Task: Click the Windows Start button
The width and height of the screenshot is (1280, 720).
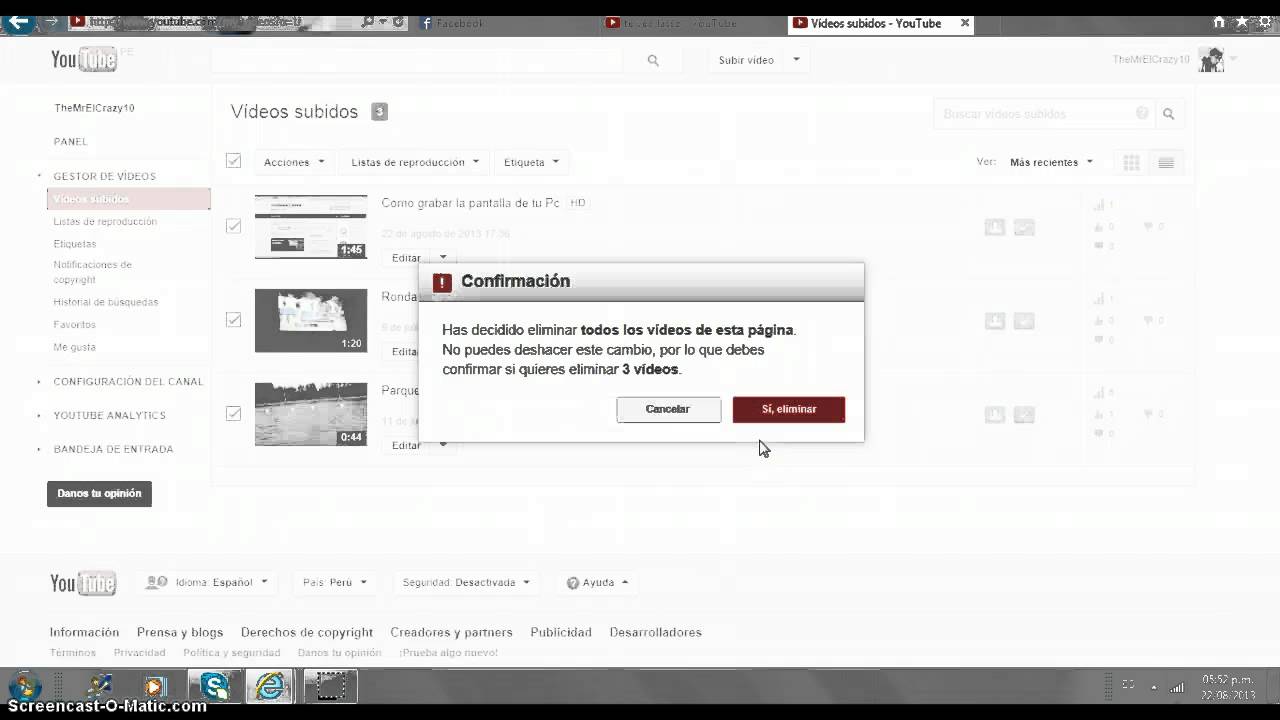Action: point(22,688)
